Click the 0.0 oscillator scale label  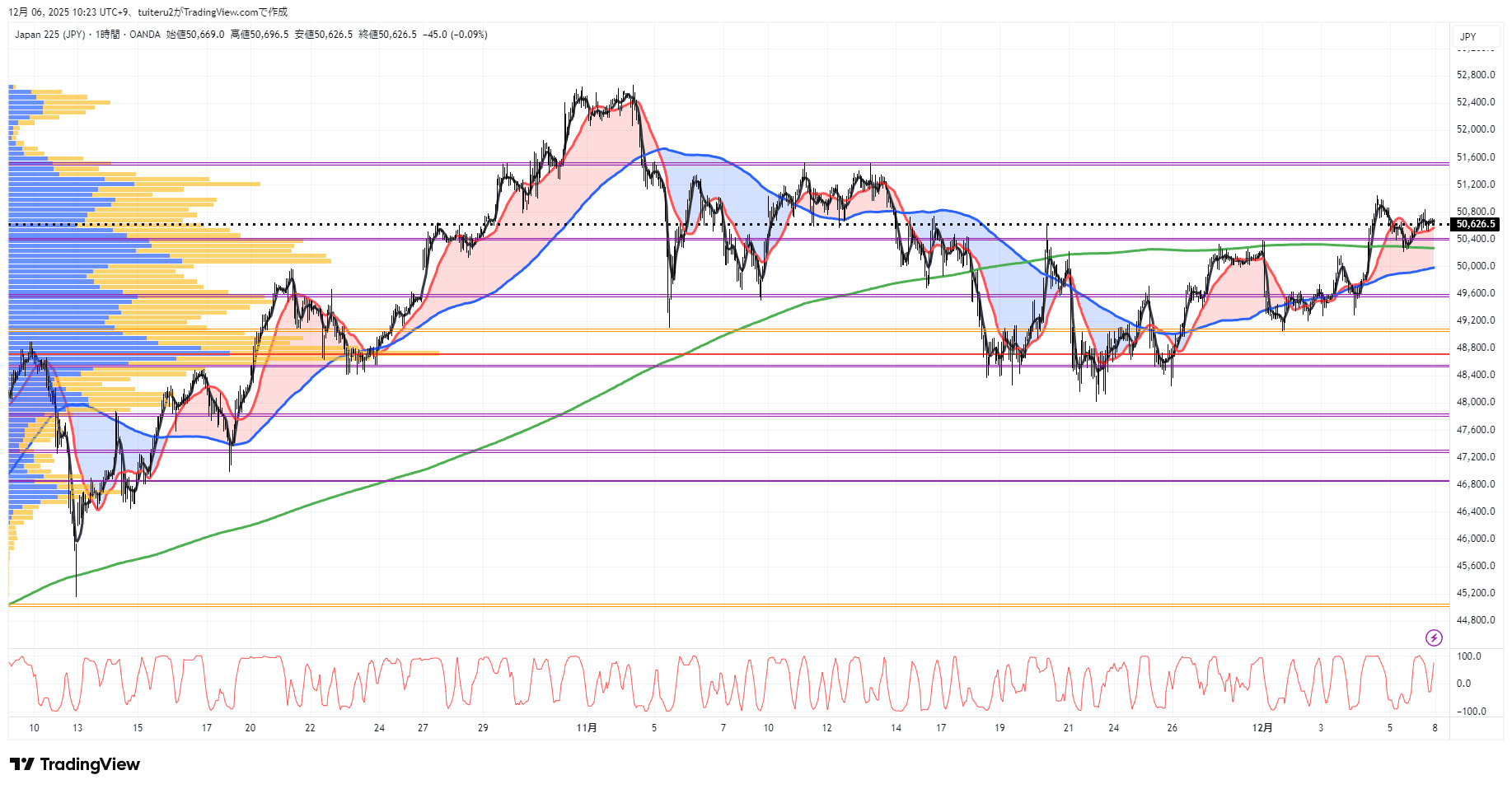click(1463, 684)
